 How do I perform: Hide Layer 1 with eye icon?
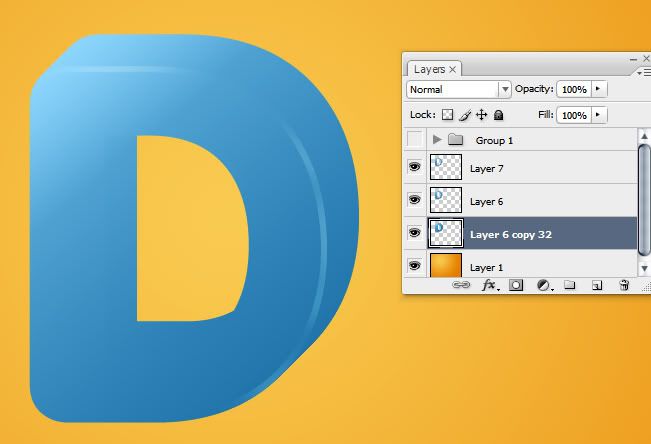(414, 265)
